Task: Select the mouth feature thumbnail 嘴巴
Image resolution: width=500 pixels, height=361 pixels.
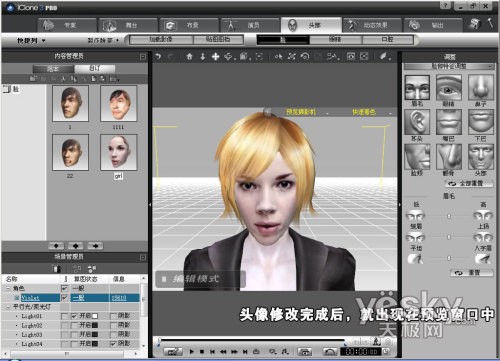Action: coord(449,122)
